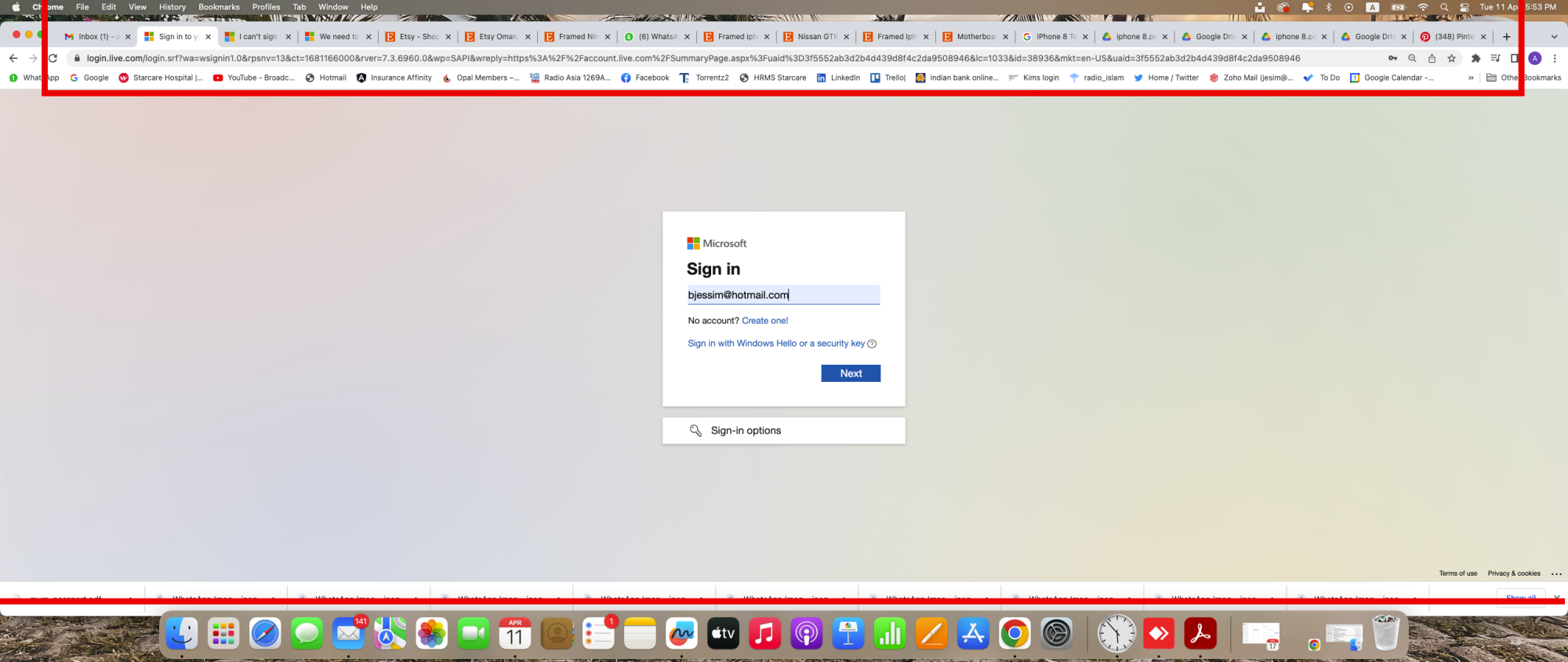Open Apple TV from the Dock
This screenshot has width=1568, height=662.
click(723, 634)
